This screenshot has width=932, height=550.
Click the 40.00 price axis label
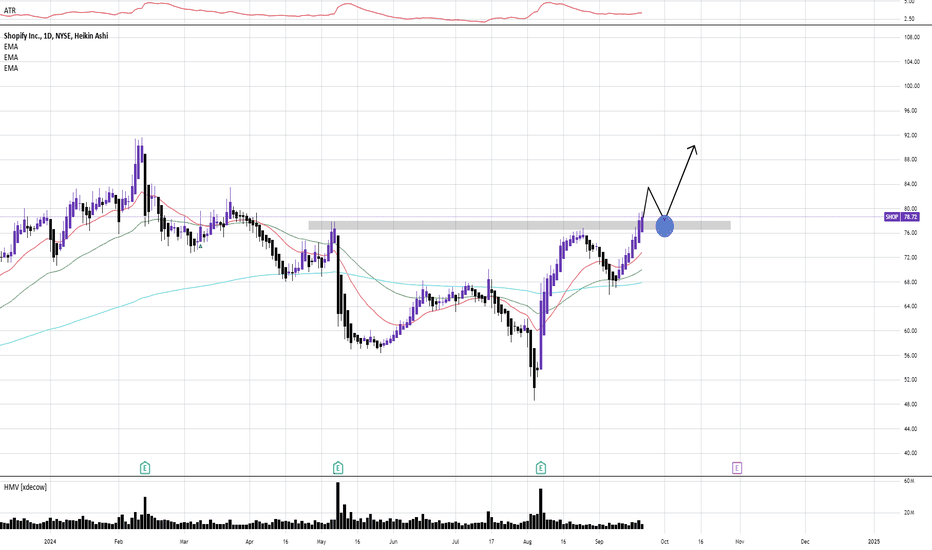point(911,453)
